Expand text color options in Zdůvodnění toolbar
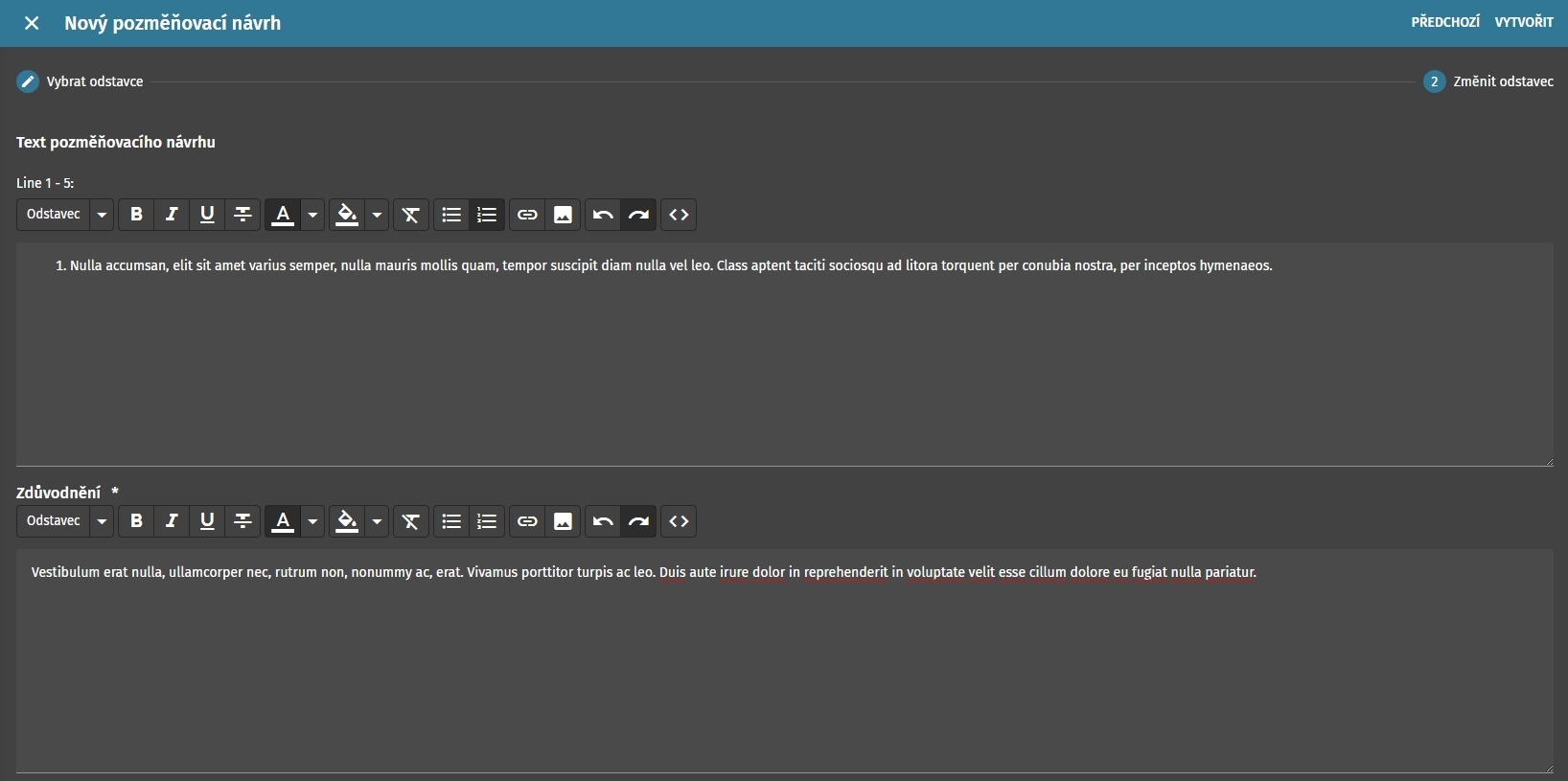Image resolution: width=1568 pixels, height=781 pixels. tap(312, 521)
